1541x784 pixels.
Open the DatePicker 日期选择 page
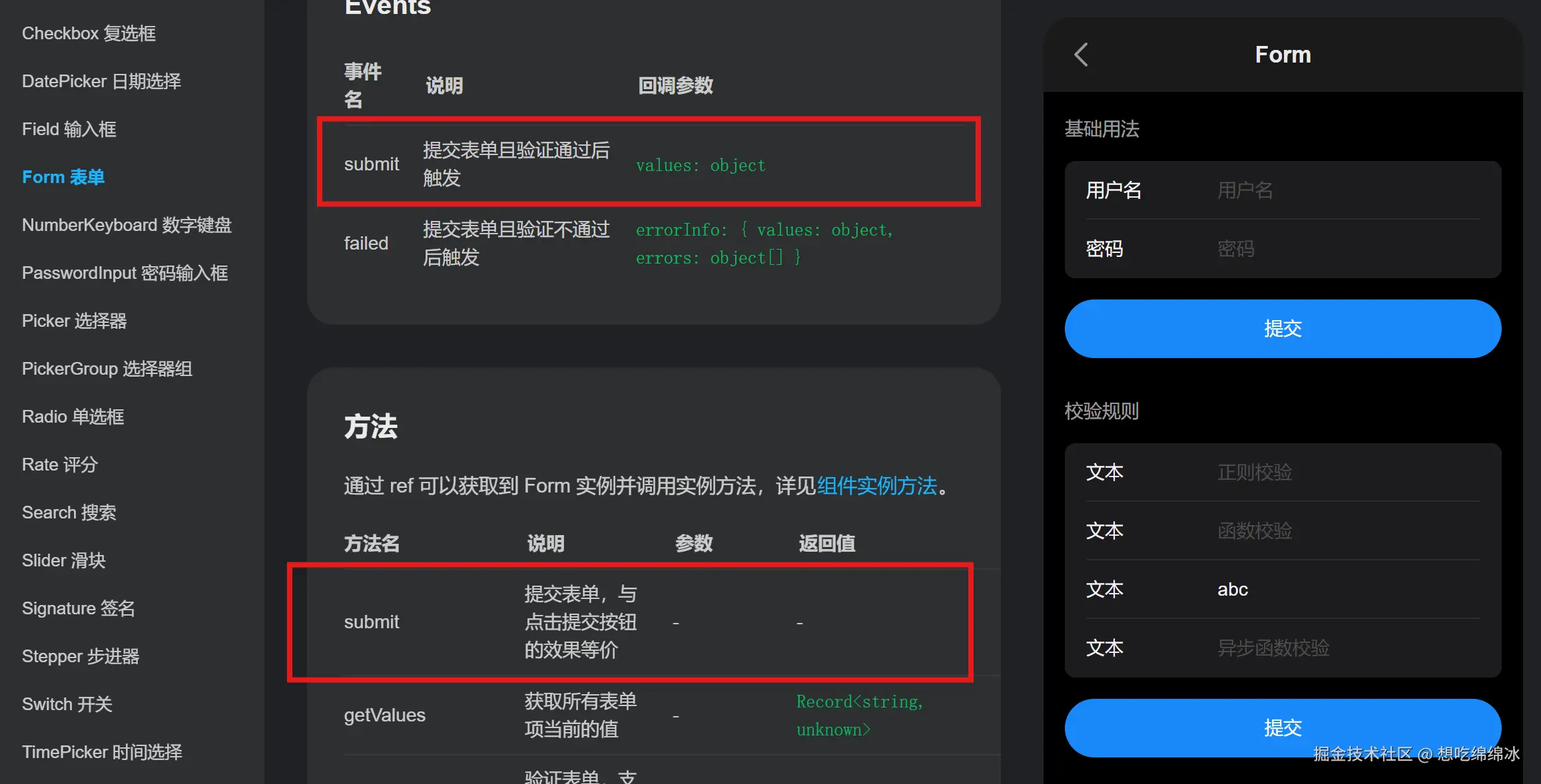pos(101,81)
